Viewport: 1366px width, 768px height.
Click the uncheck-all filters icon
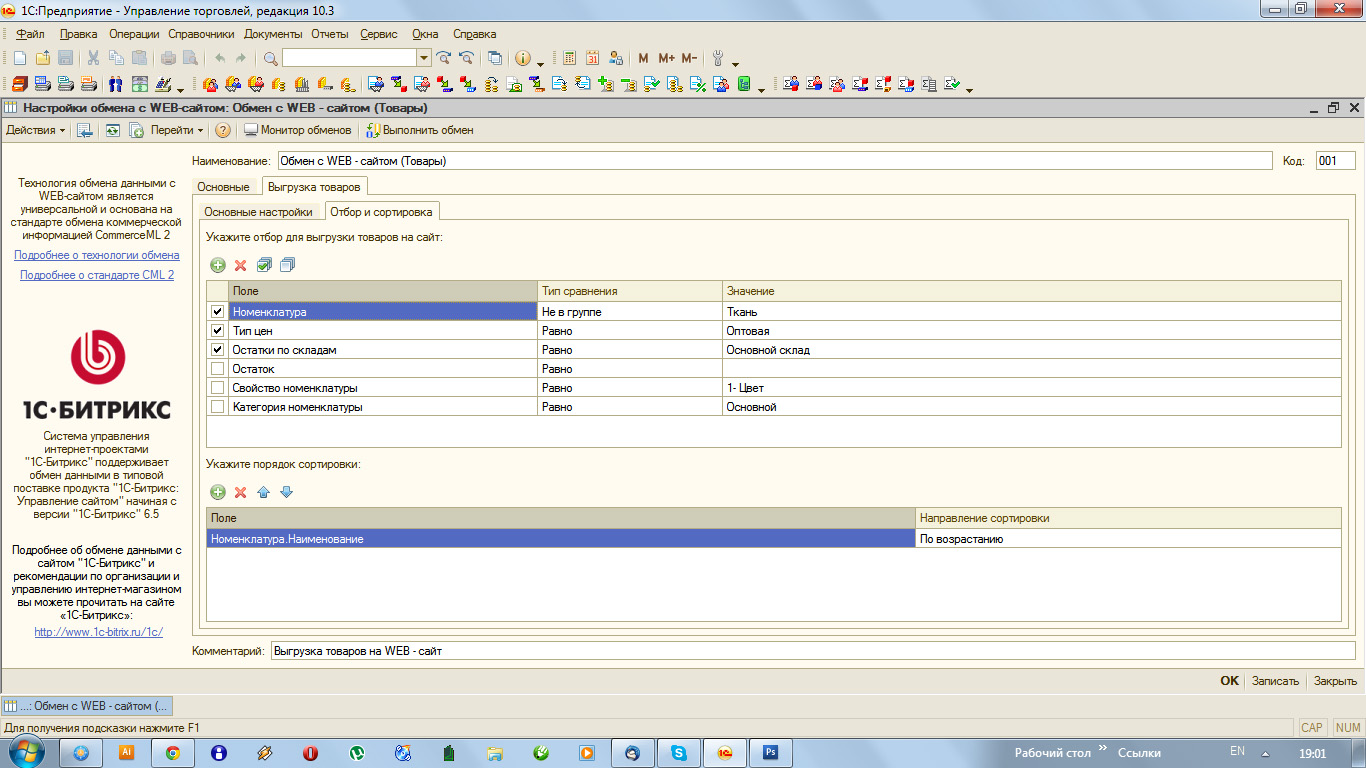point(288,265)
